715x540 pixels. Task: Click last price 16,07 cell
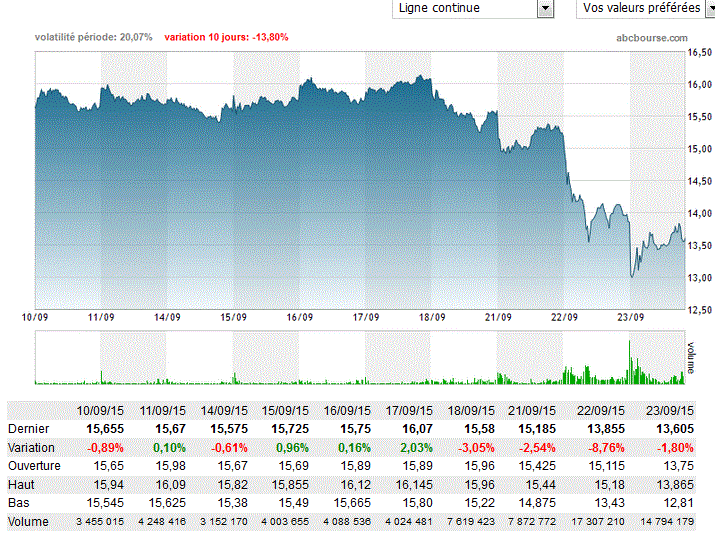tap(417, 429)
